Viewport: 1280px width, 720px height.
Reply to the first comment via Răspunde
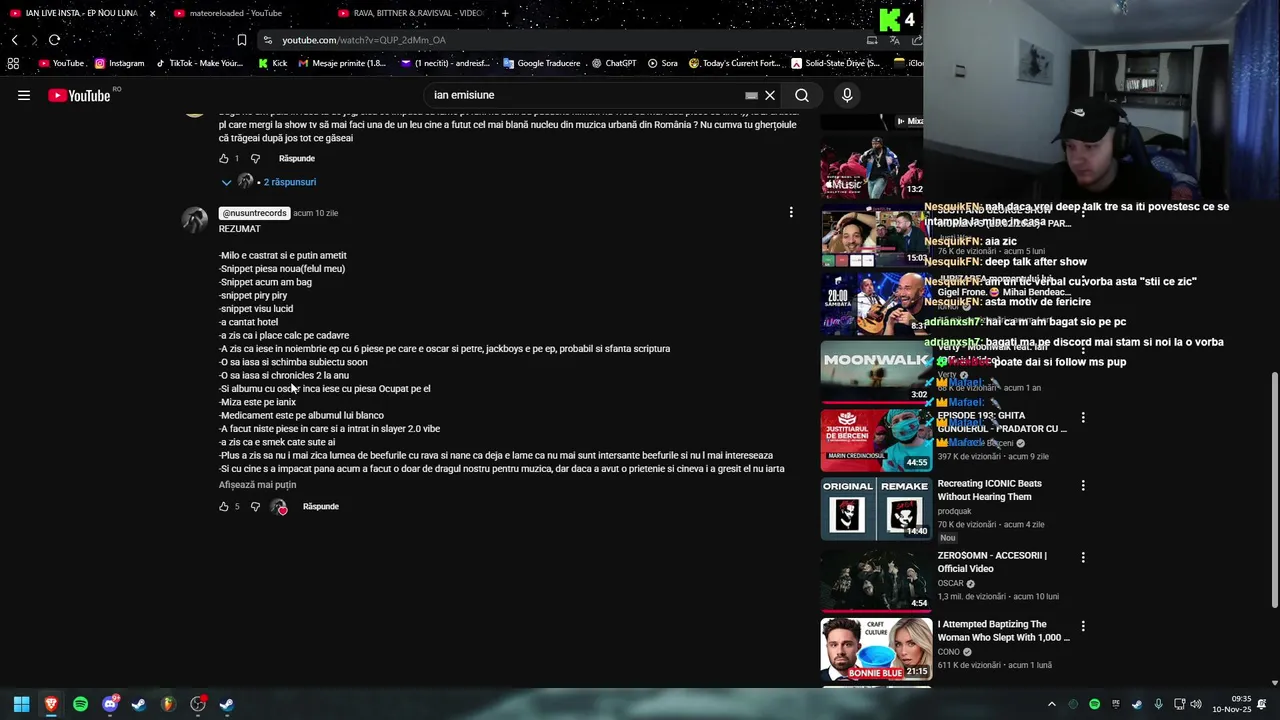pyautogui.click(x=297, y=158)
